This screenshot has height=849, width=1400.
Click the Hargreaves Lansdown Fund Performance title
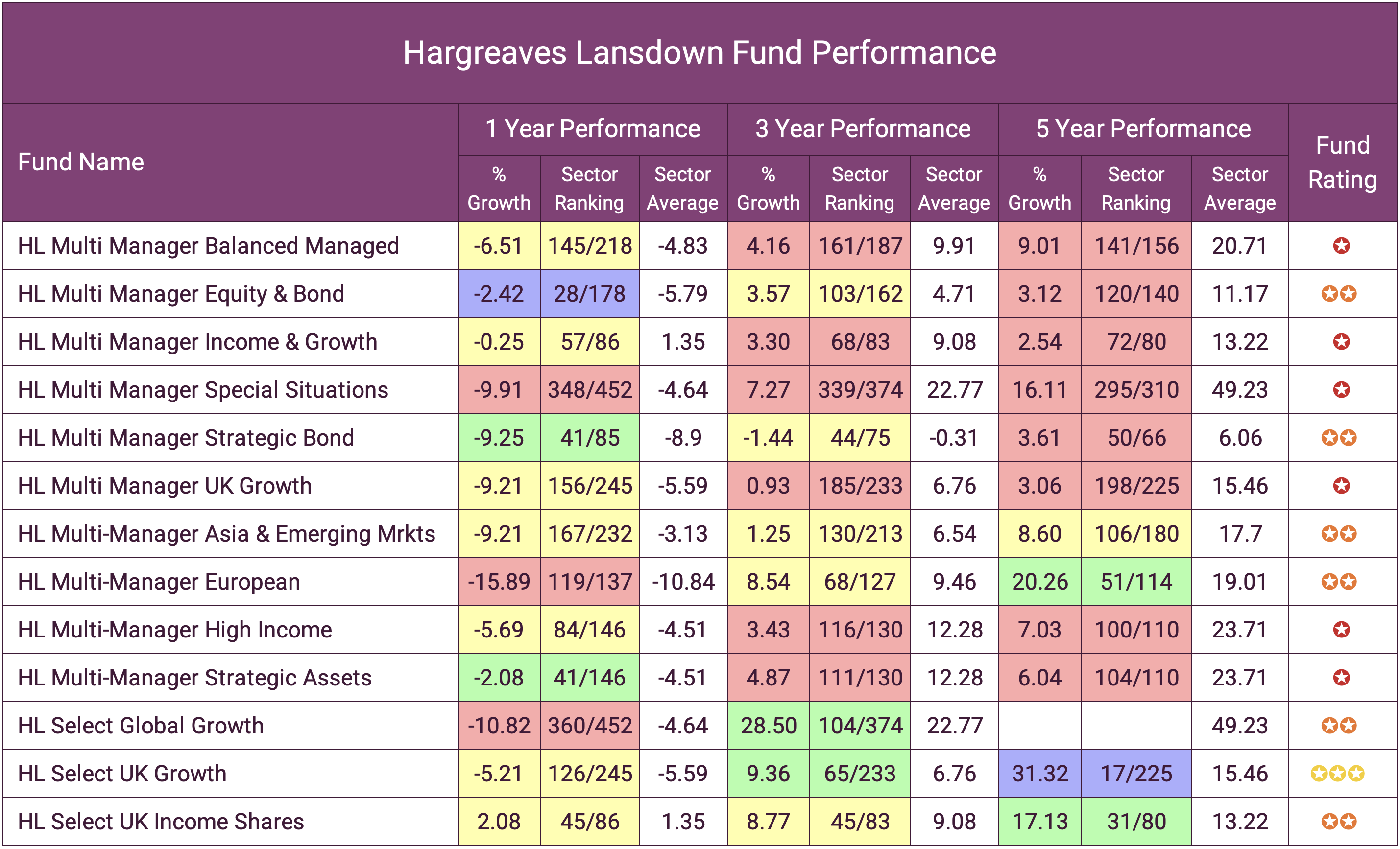699,53
